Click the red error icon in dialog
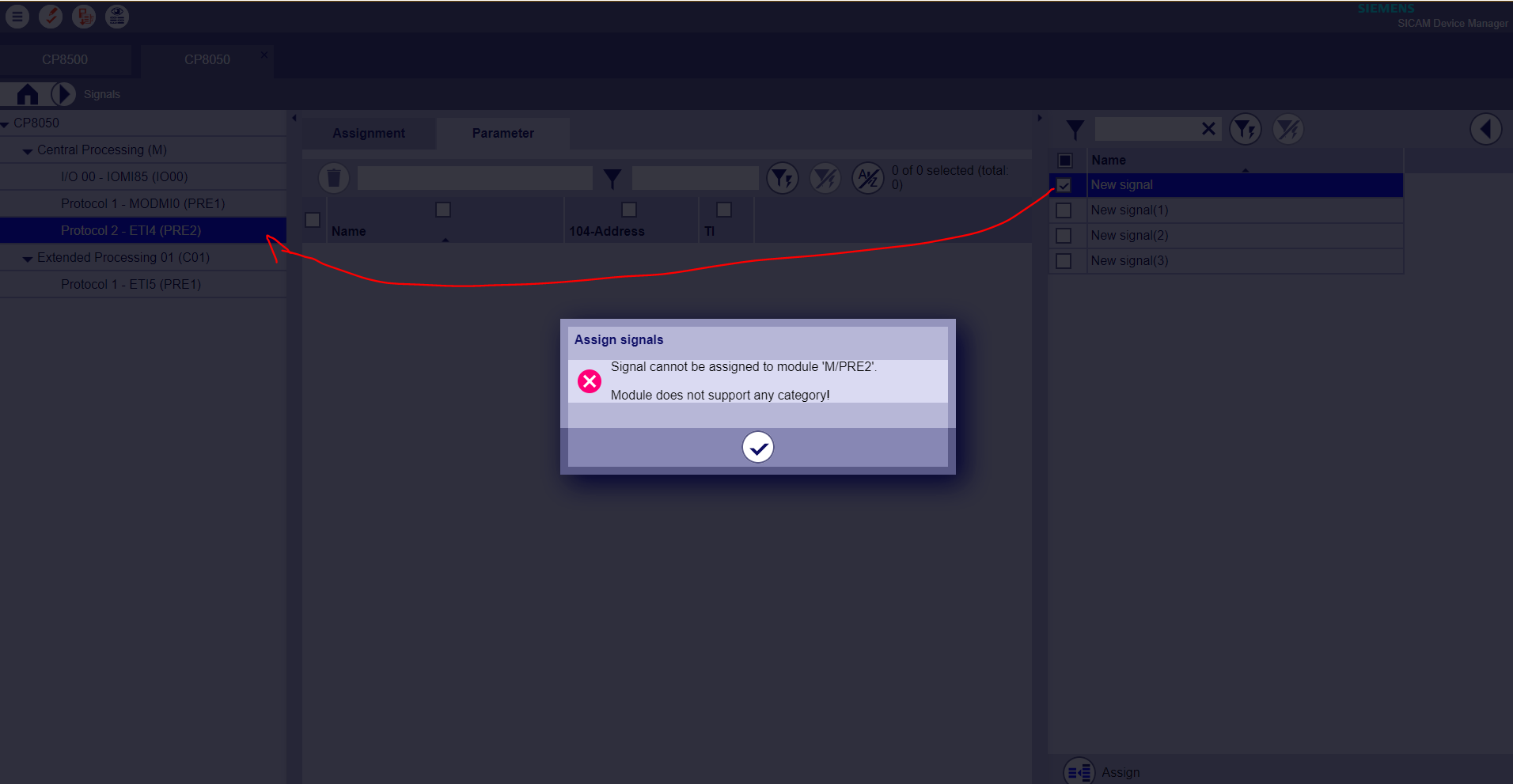This screenshot has height=784, width=1513. point(590,381)
